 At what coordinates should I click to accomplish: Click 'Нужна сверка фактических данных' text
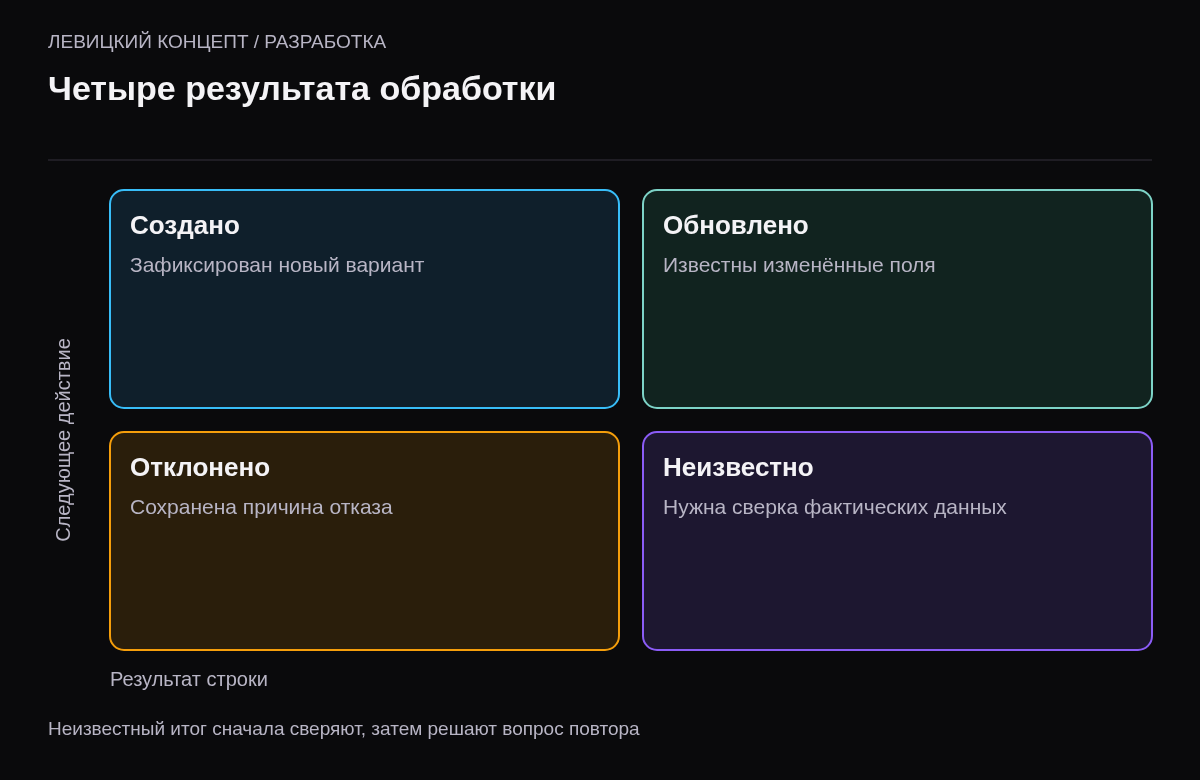click(x=835, y=507)
